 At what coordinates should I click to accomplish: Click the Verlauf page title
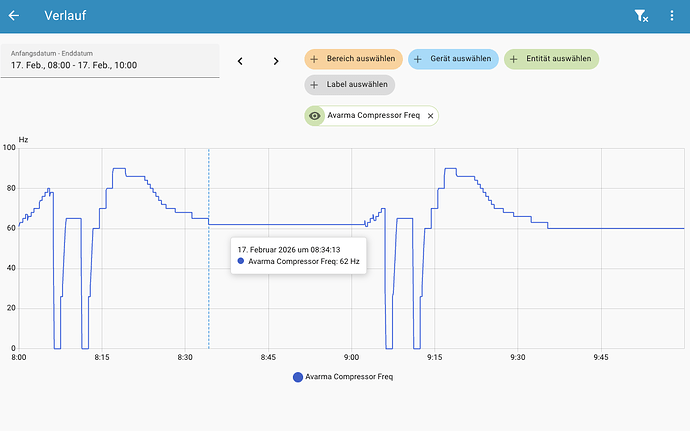(65, 16)
